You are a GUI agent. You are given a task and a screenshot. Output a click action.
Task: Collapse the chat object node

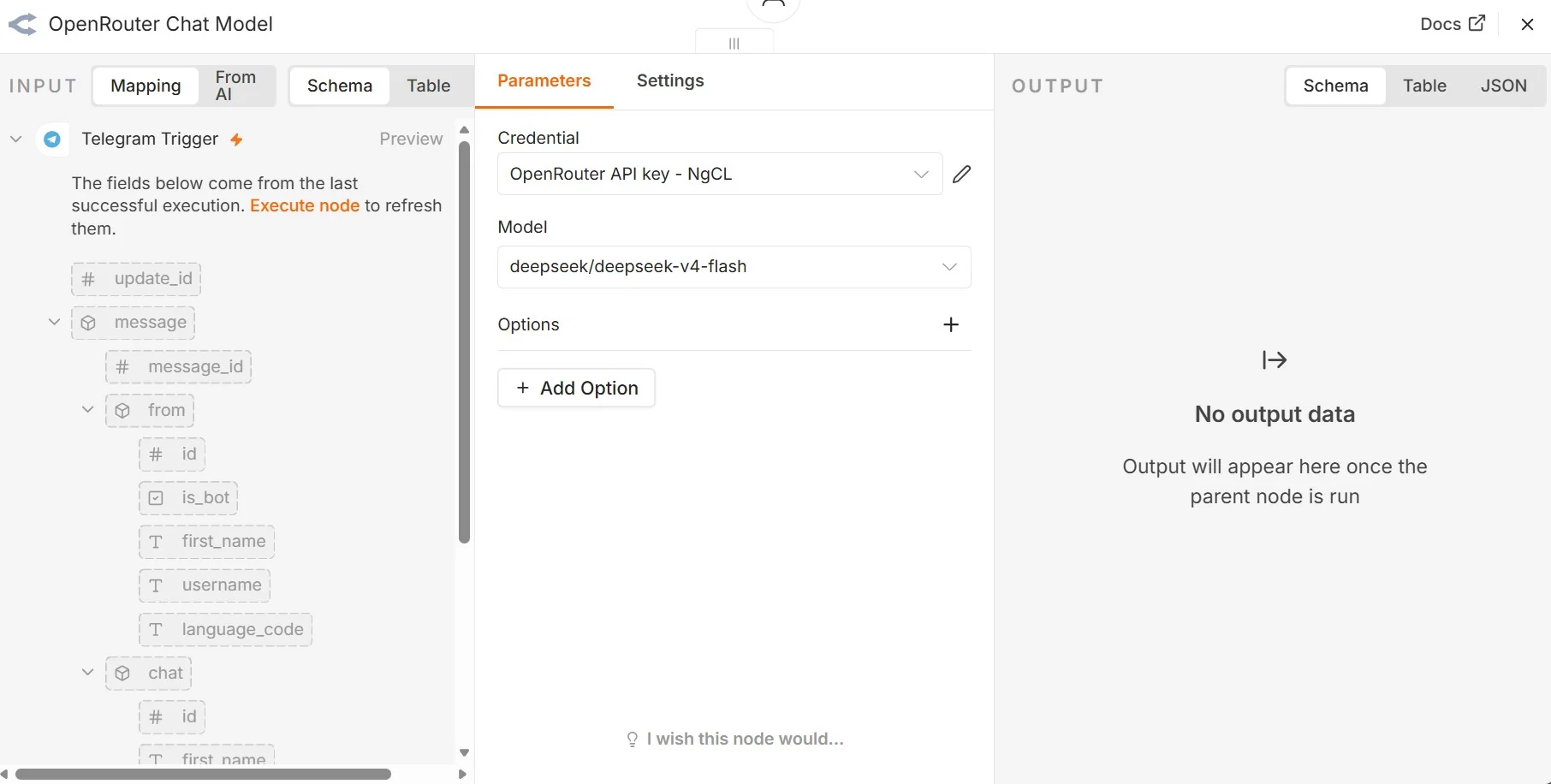[x=87, y=673]
